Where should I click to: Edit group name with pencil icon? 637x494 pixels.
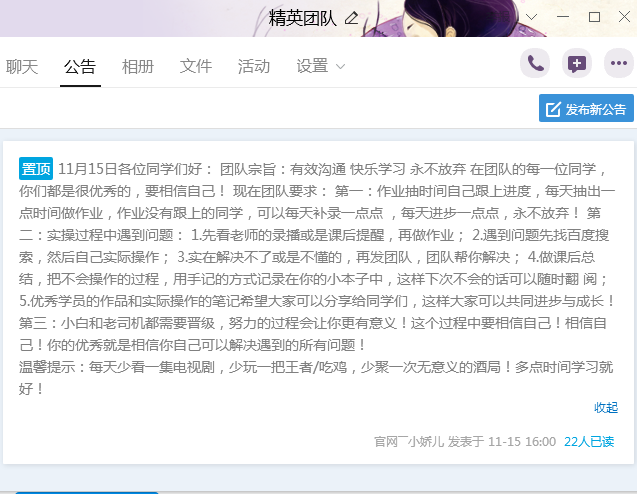click(x=351, y=18)
